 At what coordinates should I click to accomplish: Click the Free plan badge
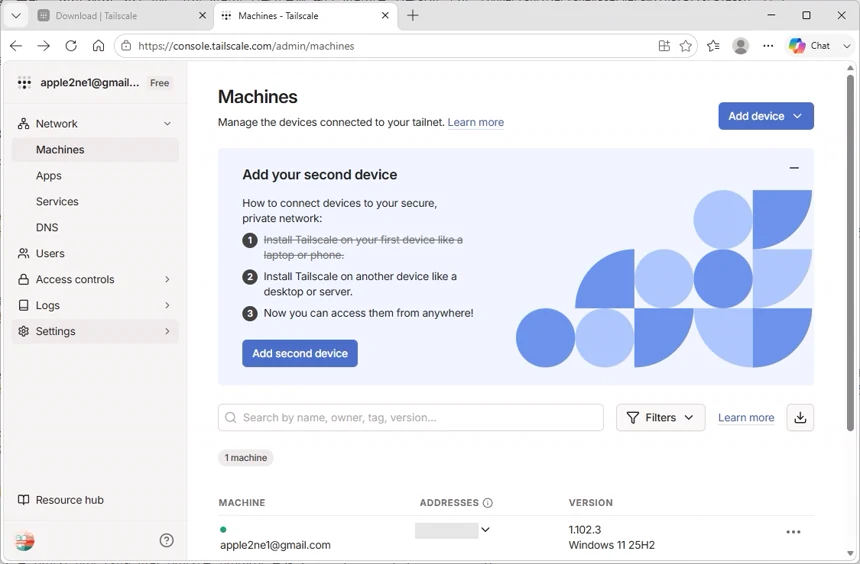click(x=160, y=83)
